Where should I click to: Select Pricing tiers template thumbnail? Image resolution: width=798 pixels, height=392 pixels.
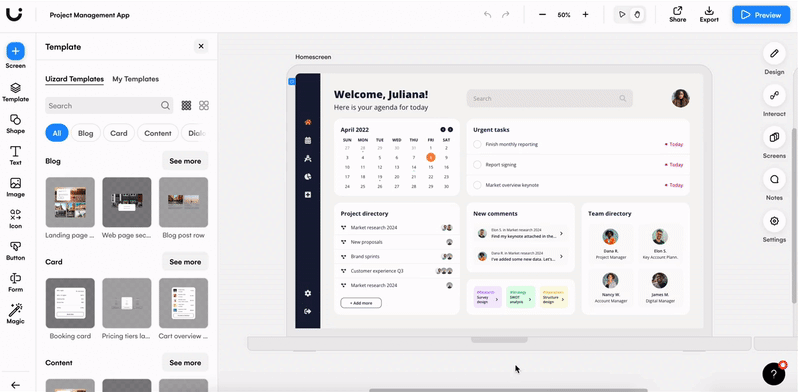click(x=127, y=303)
